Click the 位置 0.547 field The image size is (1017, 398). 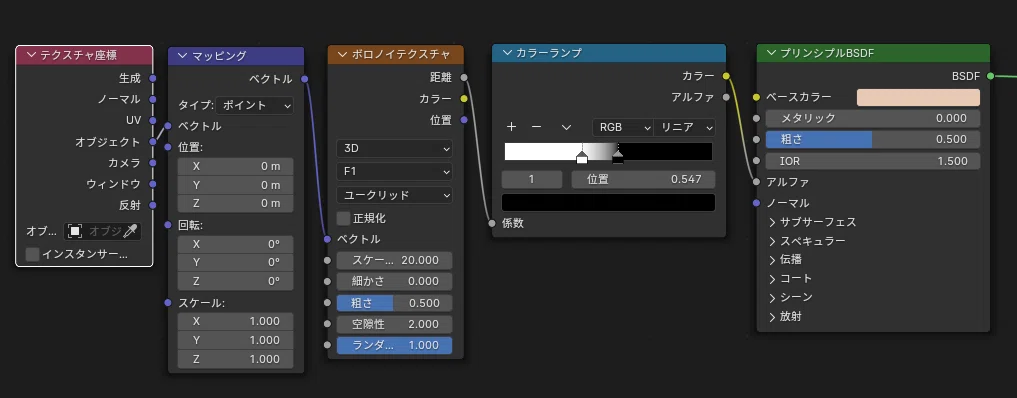click(643, 180)
